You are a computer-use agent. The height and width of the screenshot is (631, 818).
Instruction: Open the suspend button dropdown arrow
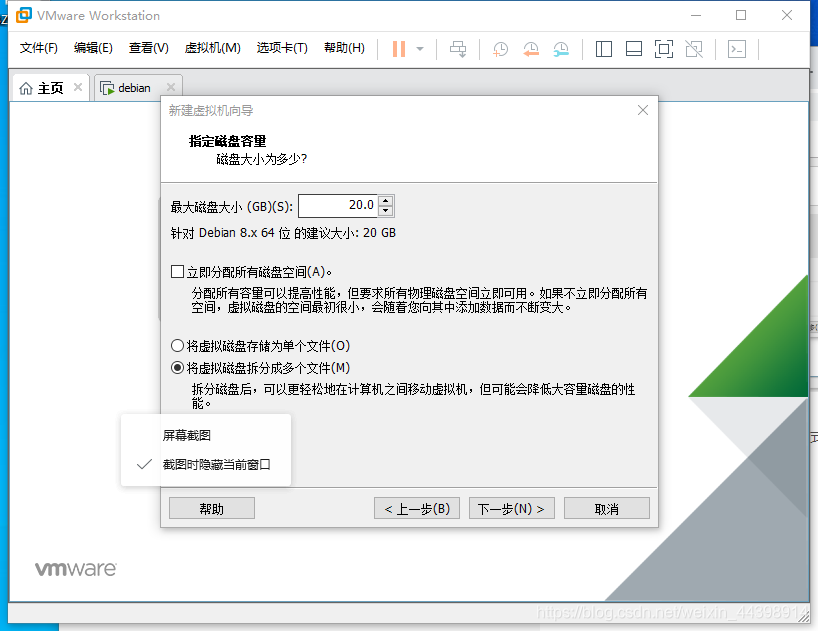coord(421,48)
